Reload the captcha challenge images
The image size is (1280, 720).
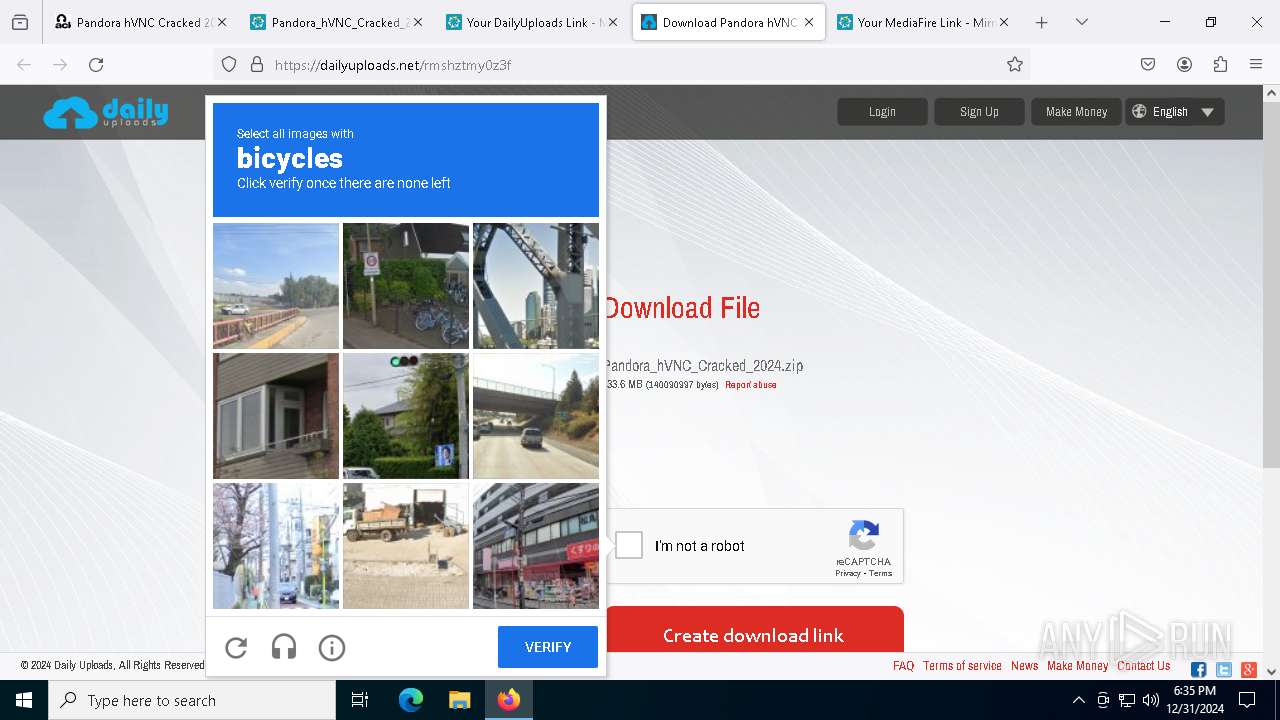click(x=236, y=648)
